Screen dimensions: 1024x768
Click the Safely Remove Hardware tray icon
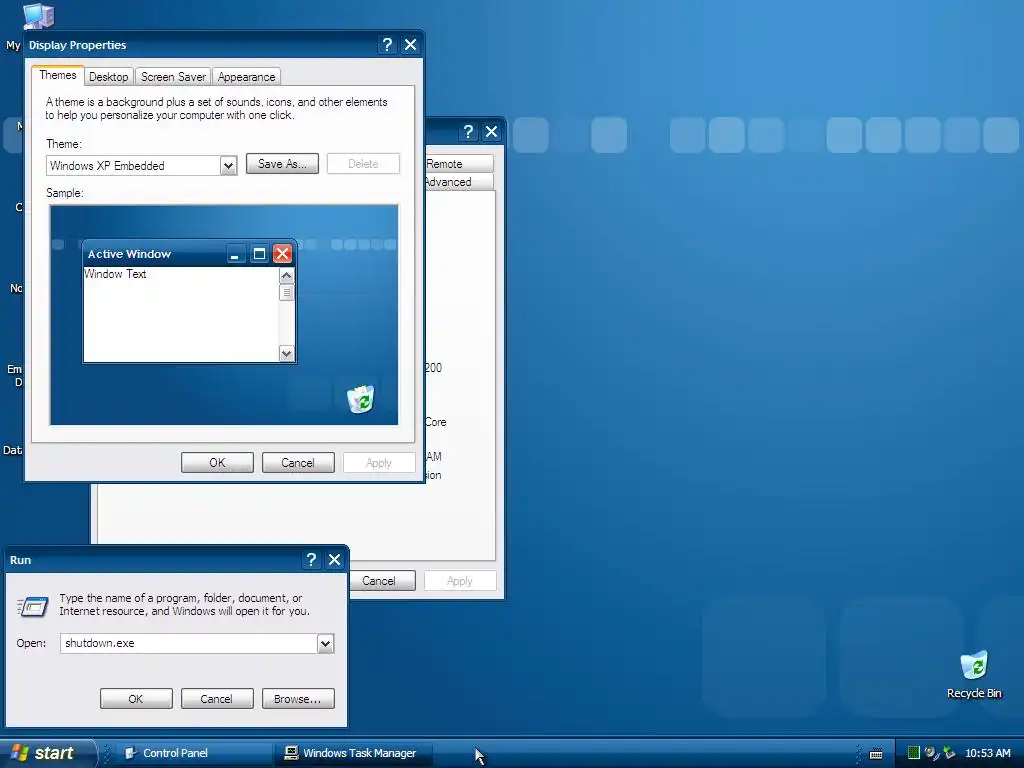point(949,753)
